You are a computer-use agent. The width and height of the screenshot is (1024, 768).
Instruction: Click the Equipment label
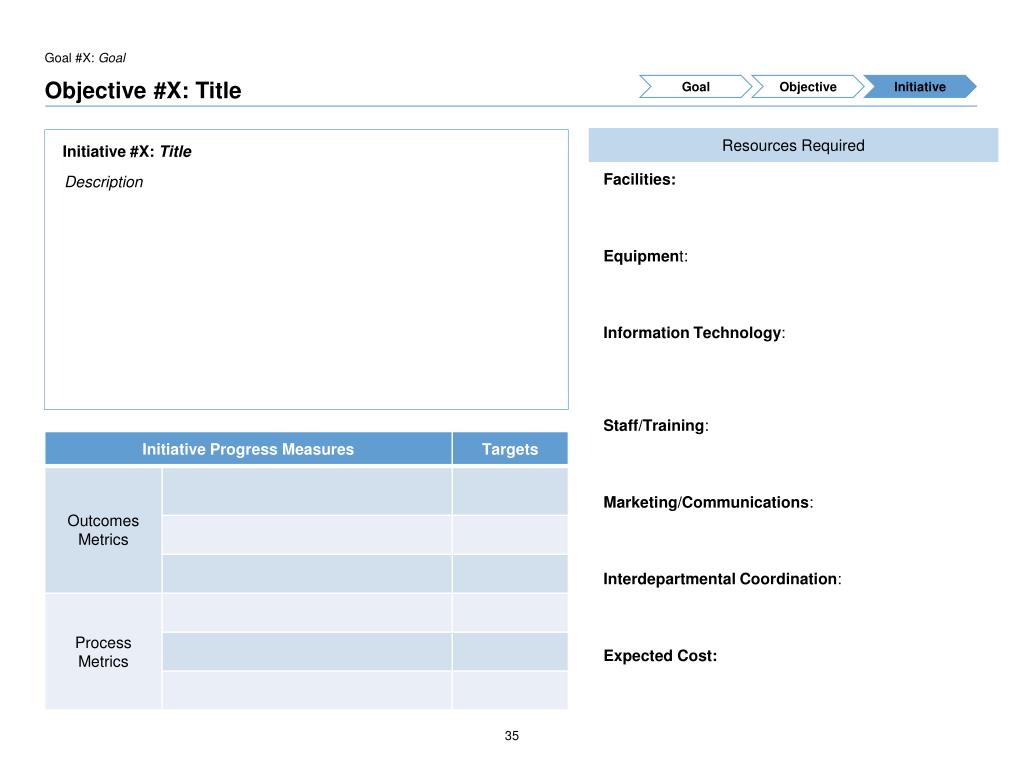(x=645, y=256)
